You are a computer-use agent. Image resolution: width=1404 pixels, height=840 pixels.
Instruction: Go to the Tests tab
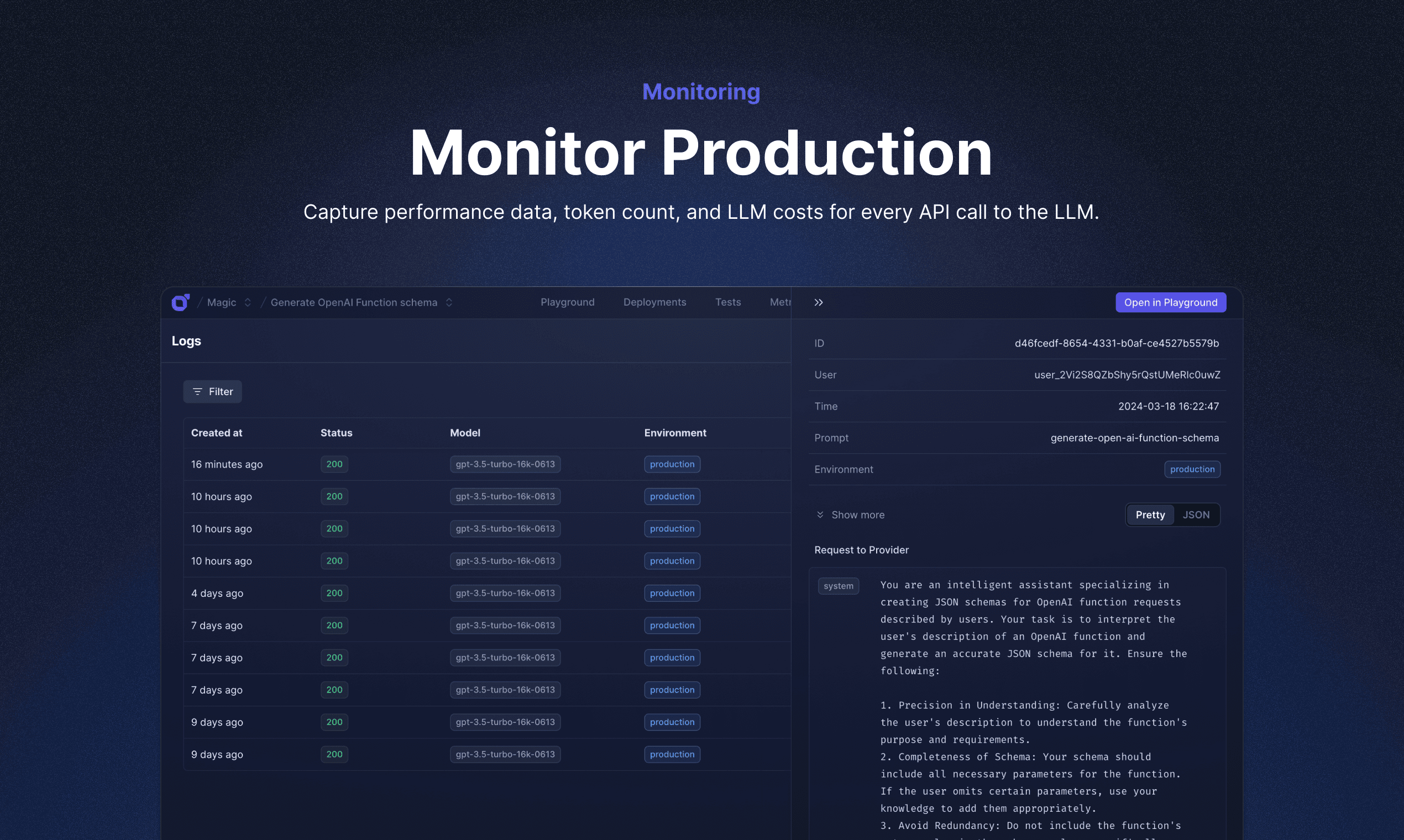click(x=727, y=302)
